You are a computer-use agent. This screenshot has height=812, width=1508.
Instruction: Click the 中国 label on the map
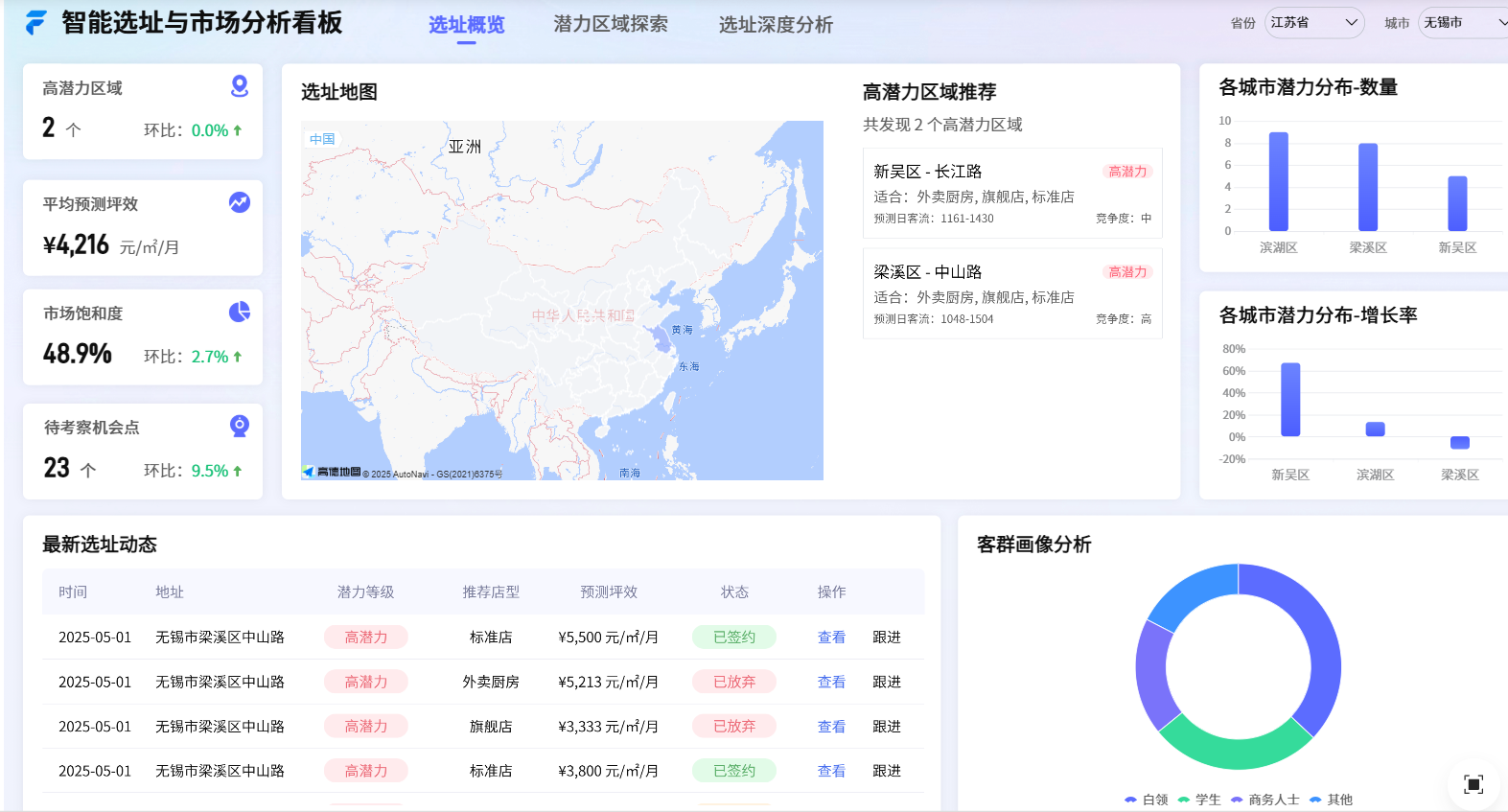tap(322, 139)
